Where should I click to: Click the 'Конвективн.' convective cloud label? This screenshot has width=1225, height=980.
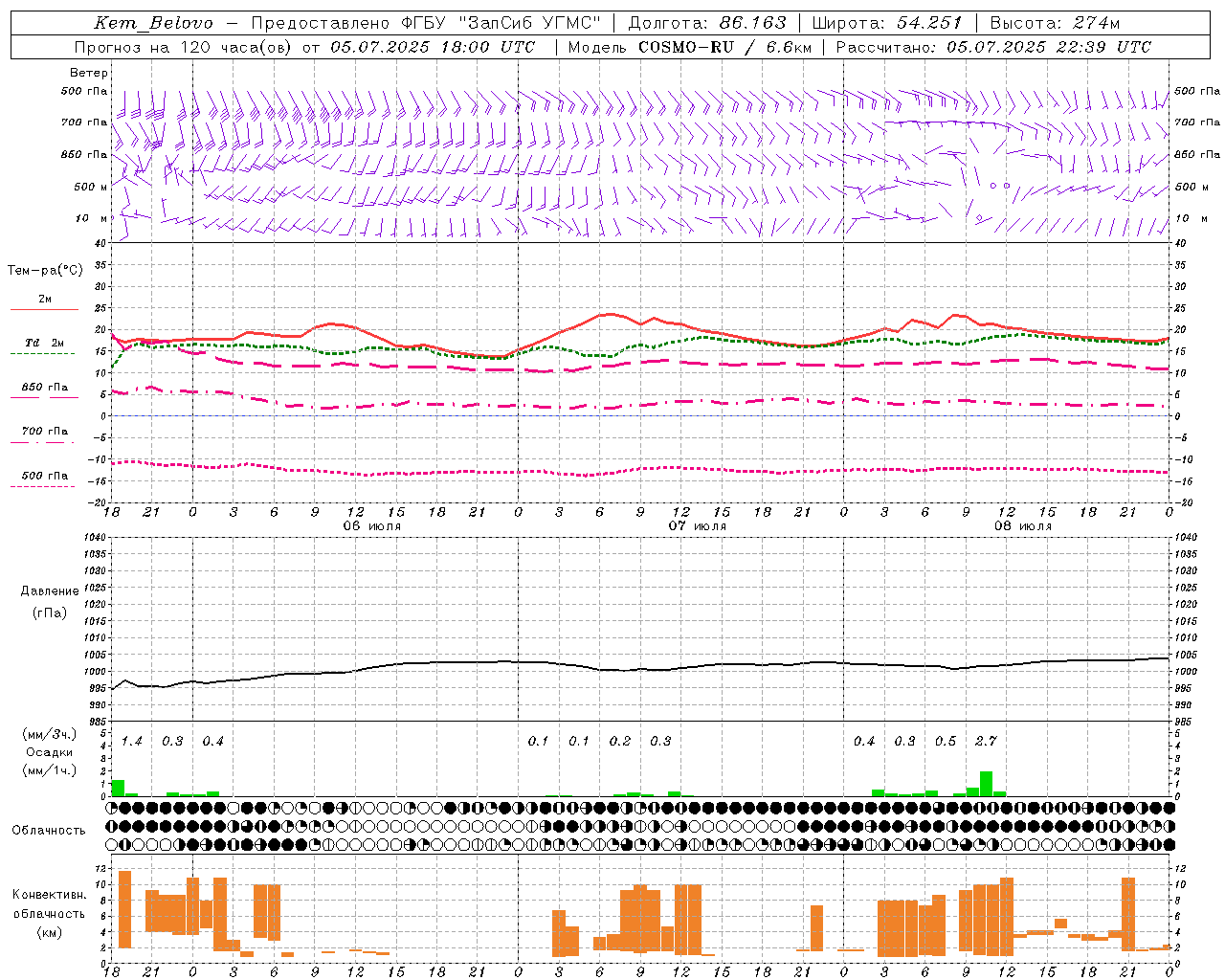50,895
